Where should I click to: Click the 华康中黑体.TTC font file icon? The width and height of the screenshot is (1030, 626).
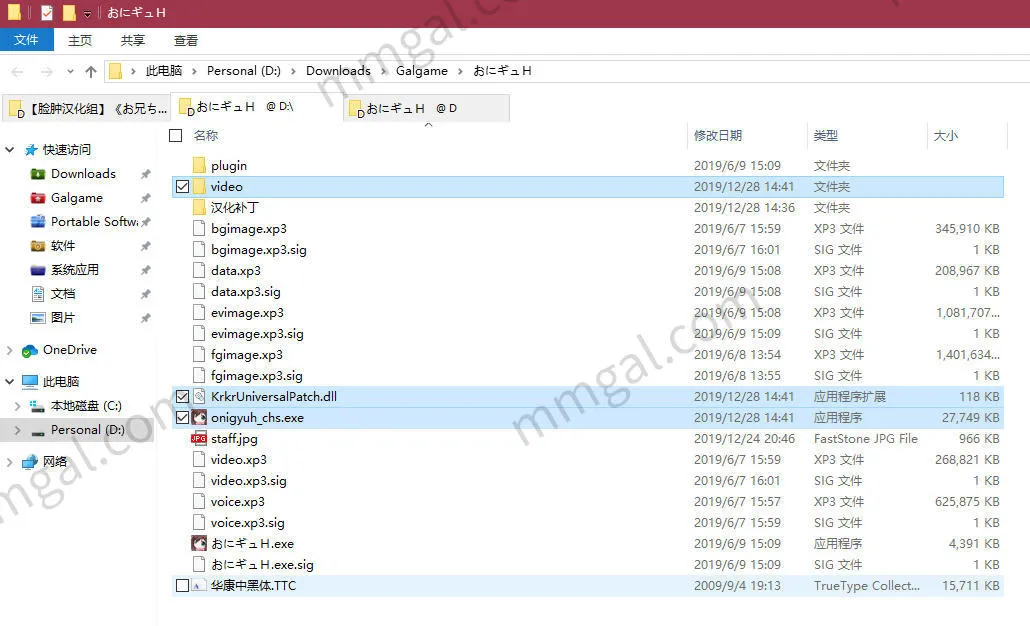pos(199,586)
